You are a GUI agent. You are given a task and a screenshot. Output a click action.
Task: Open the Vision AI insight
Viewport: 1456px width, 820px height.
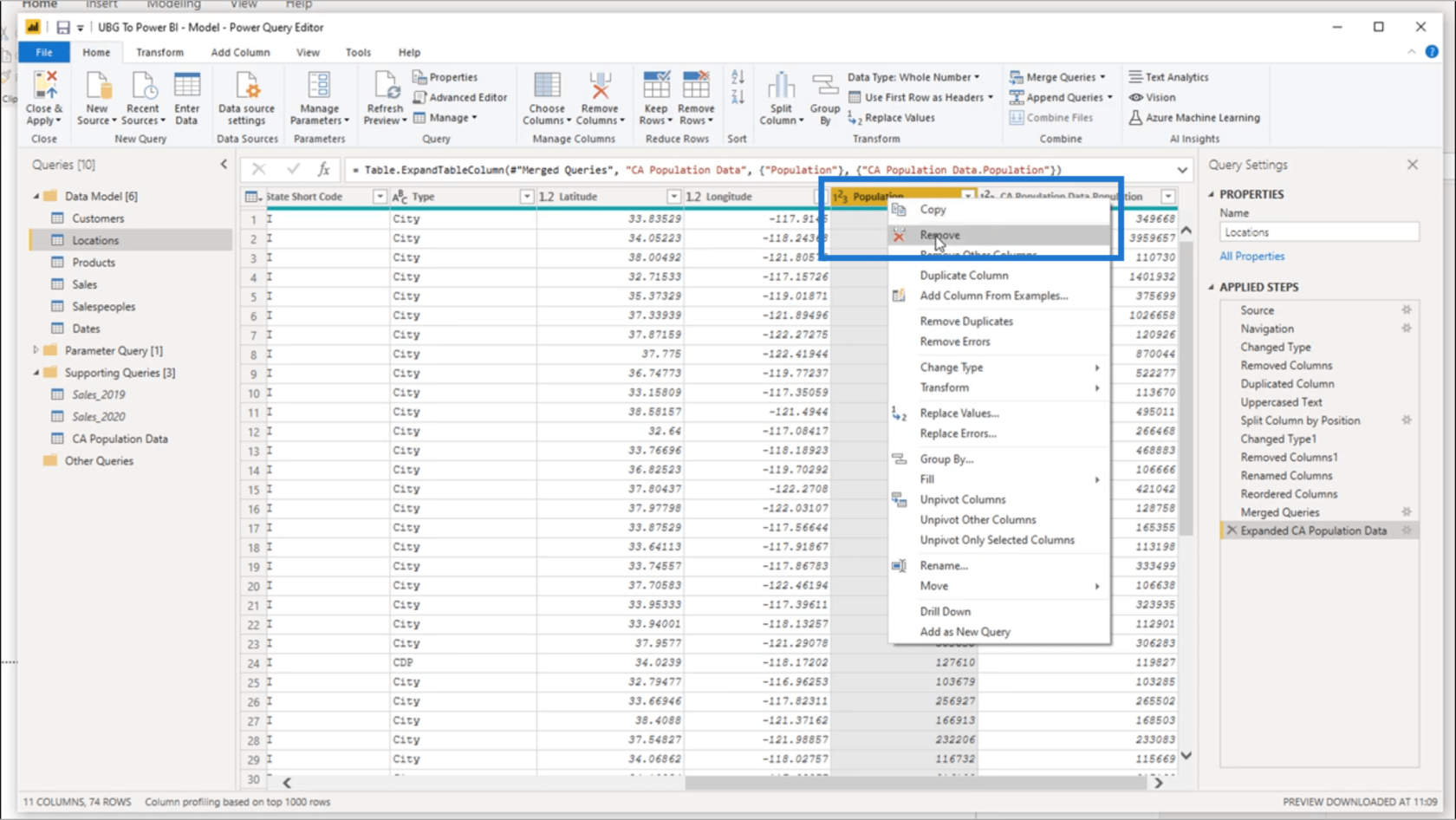coord(1152,97)
